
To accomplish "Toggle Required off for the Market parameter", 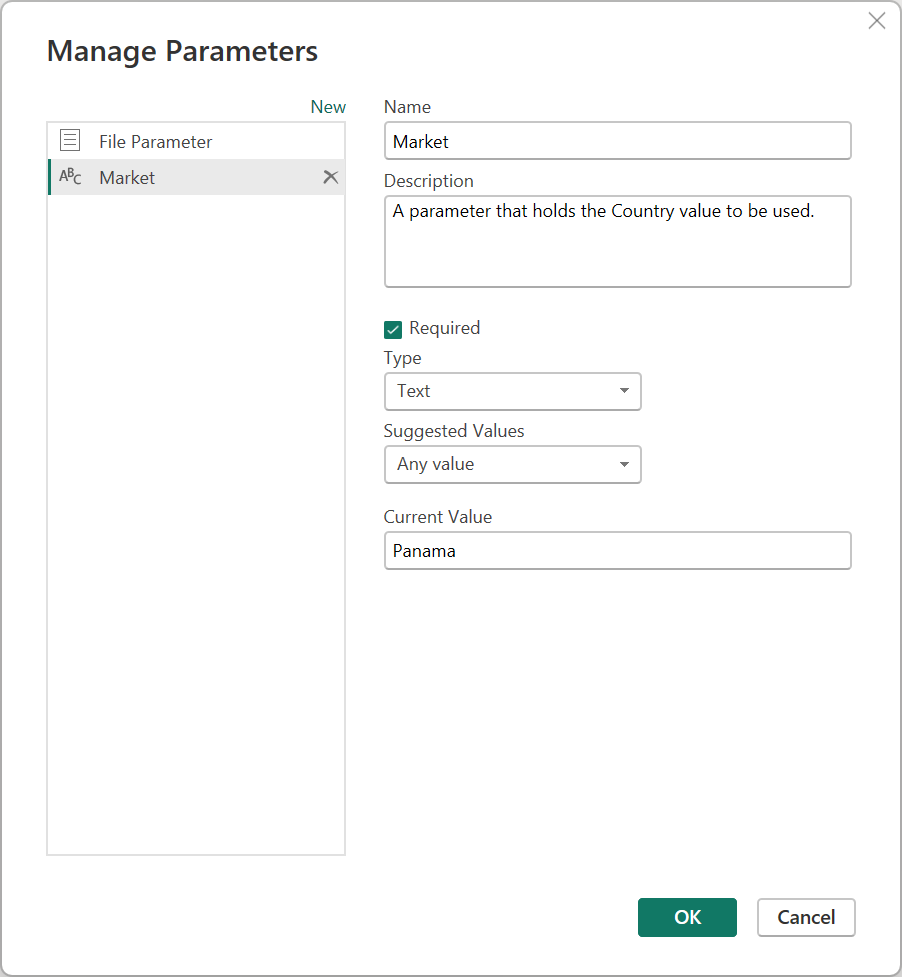I will 392,328.
